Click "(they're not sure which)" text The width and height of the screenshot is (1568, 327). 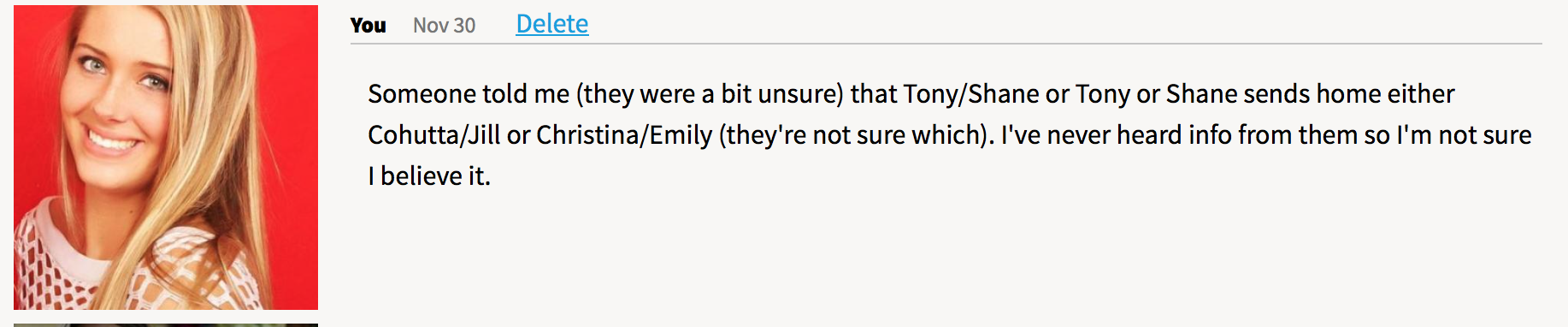point(854,134)
